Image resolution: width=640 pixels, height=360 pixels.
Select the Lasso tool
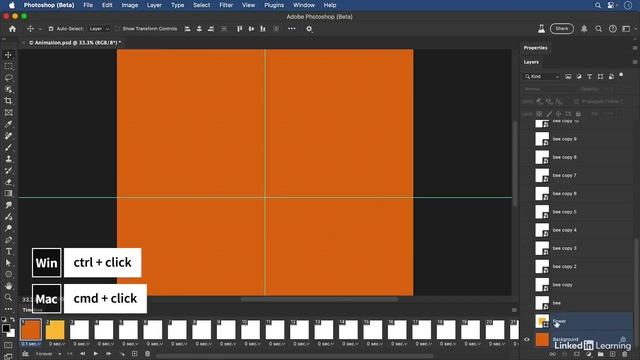click(9, 78)
